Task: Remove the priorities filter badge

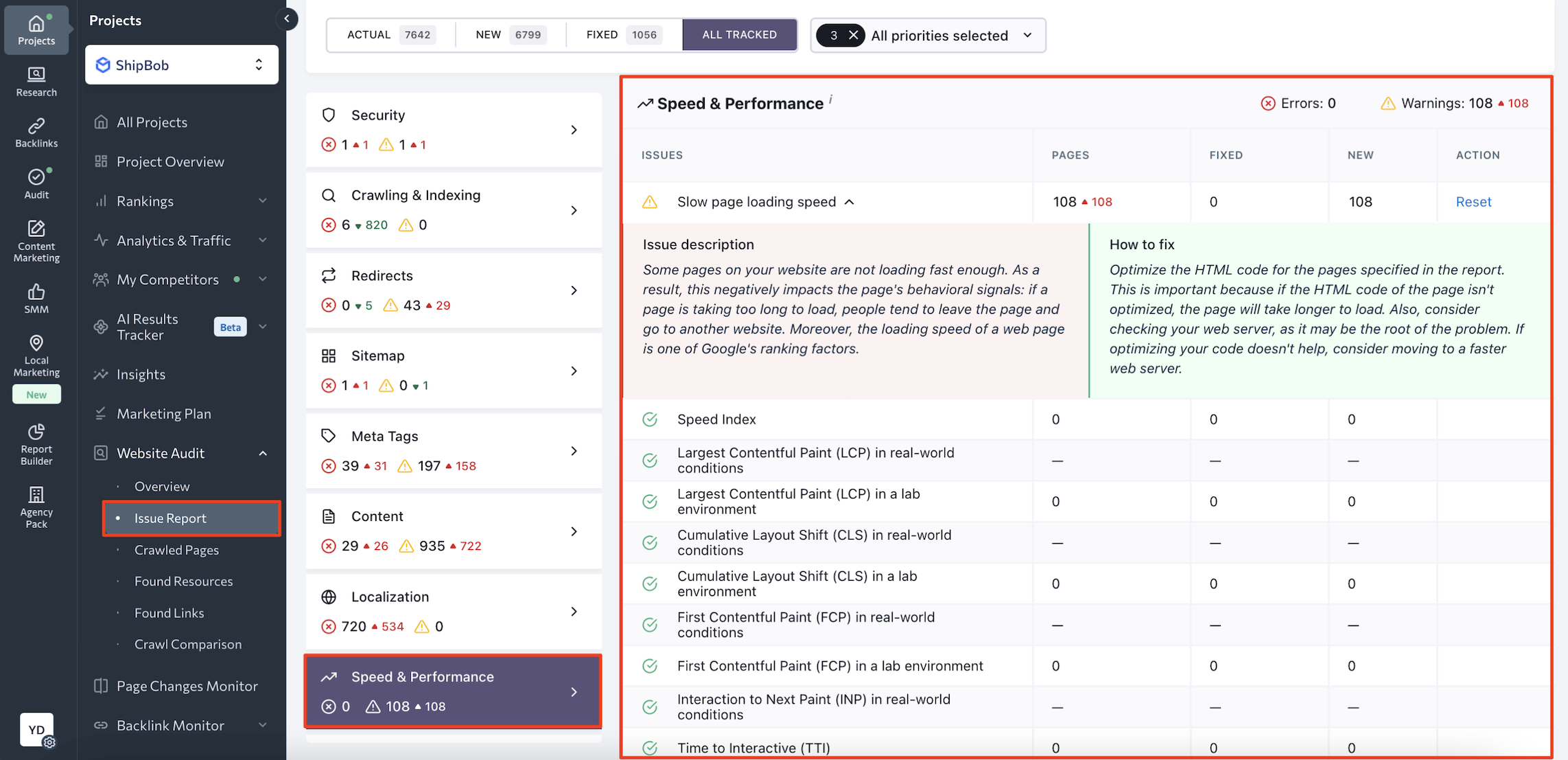Action: pyautogui.click(x=852, y=34)
